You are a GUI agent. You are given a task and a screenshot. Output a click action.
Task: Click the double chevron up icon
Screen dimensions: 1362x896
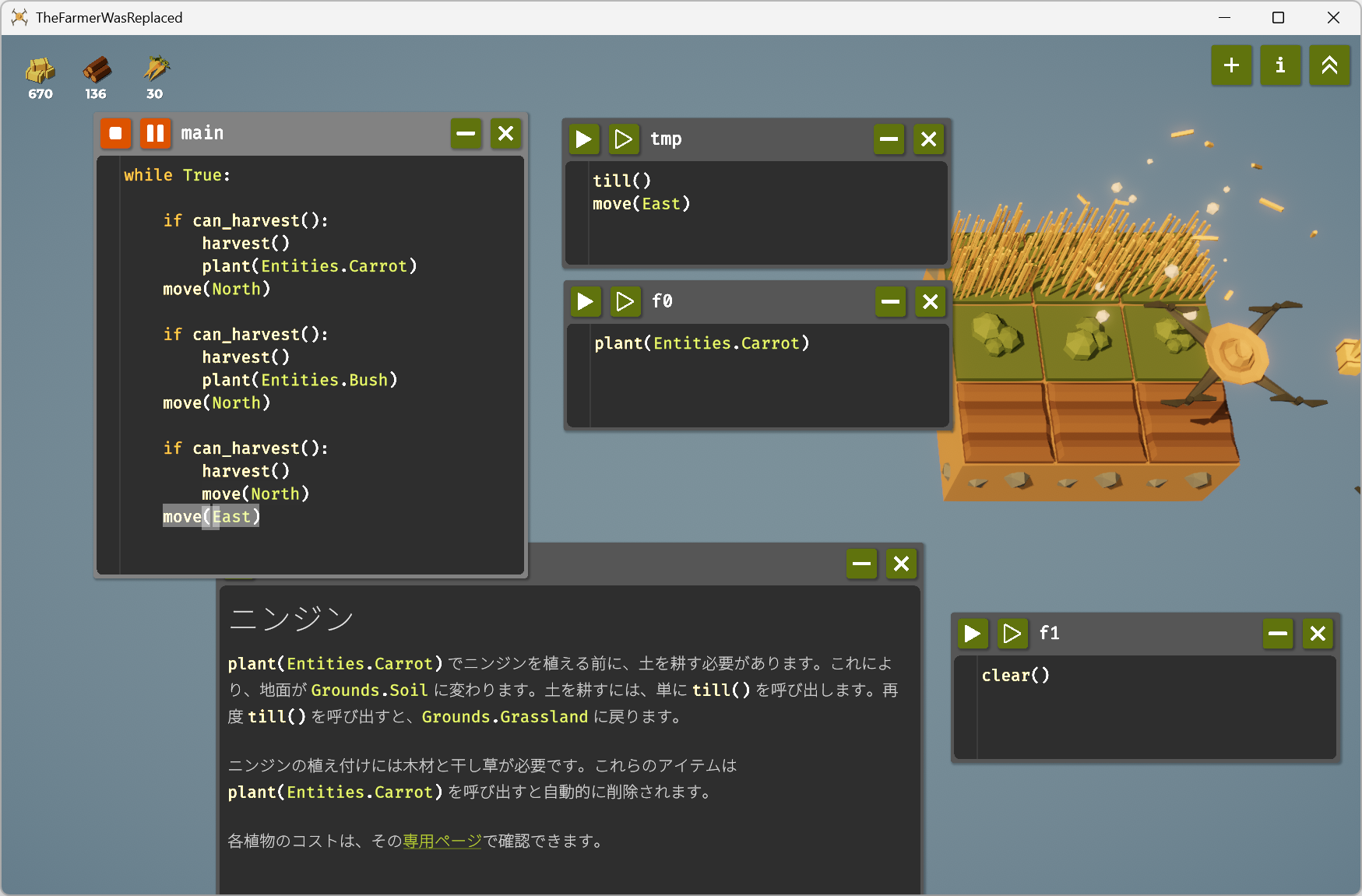(x=1329, y=65)
